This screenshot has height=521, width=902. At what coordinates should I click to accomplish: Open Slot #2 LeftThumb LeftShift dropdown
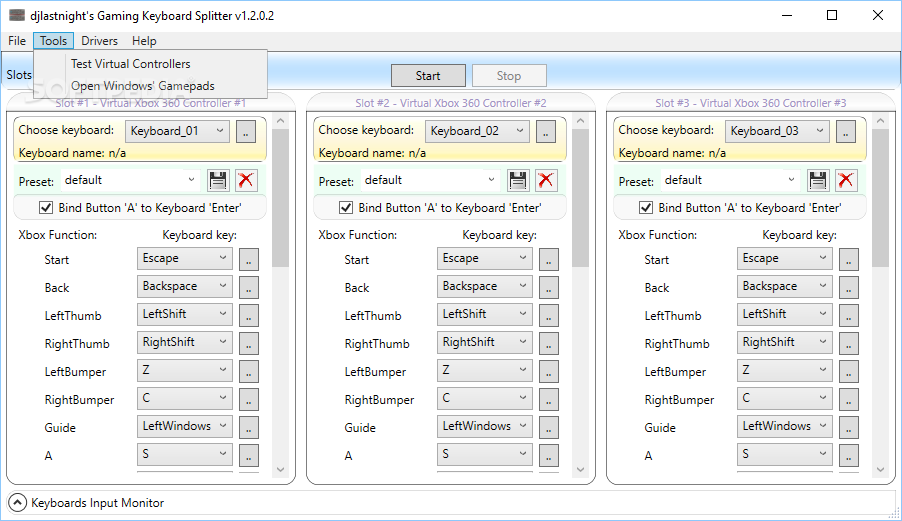point(485,315)
